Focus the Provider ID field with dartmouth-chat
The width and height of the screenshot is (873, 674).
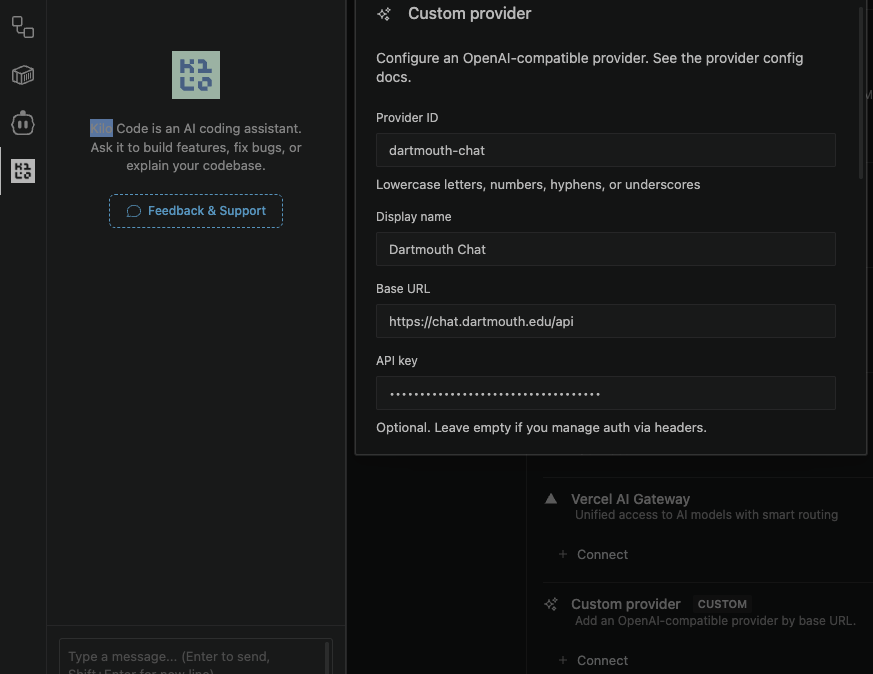606,150
